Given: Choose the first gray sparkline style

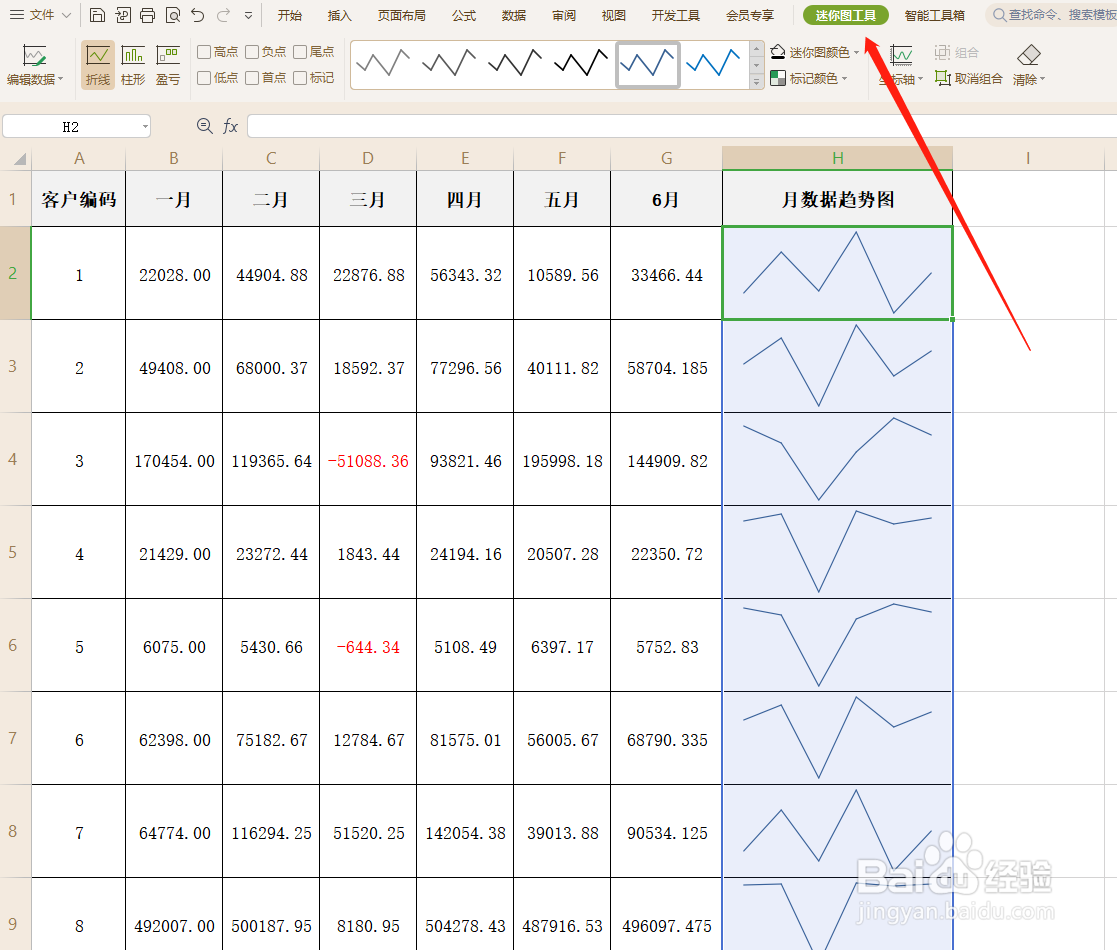Looking at the screenshot, I should [383, 63].
